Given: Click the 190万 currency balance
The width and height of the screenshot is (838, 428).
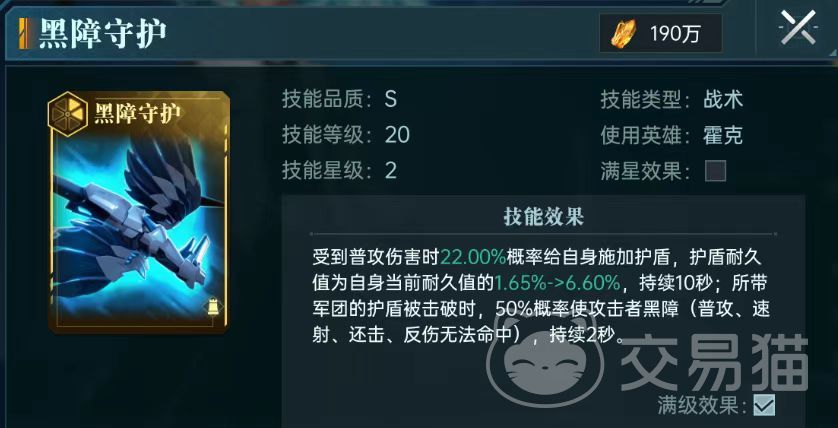Looking at the screenshot, I should (x=676, y=34).
